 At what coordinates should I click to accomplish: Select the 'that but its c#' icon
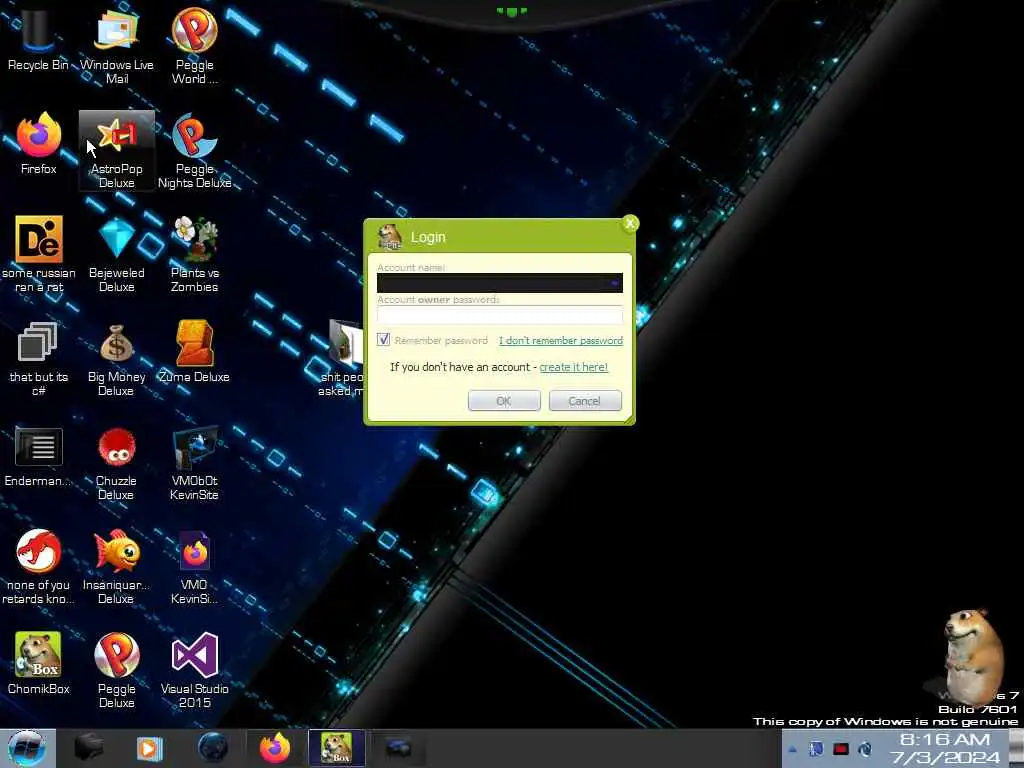(x=39, y=359)
